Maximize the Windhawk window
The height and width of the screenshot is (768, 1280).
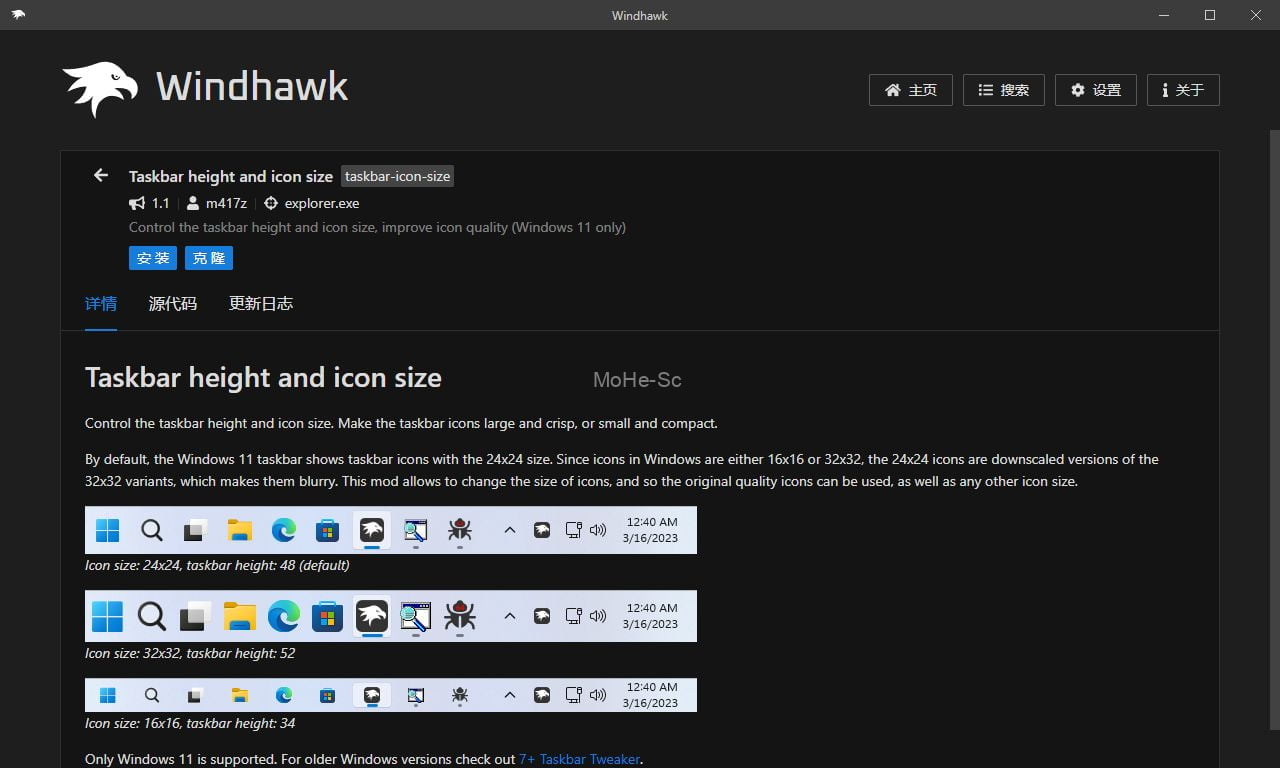1210,15
